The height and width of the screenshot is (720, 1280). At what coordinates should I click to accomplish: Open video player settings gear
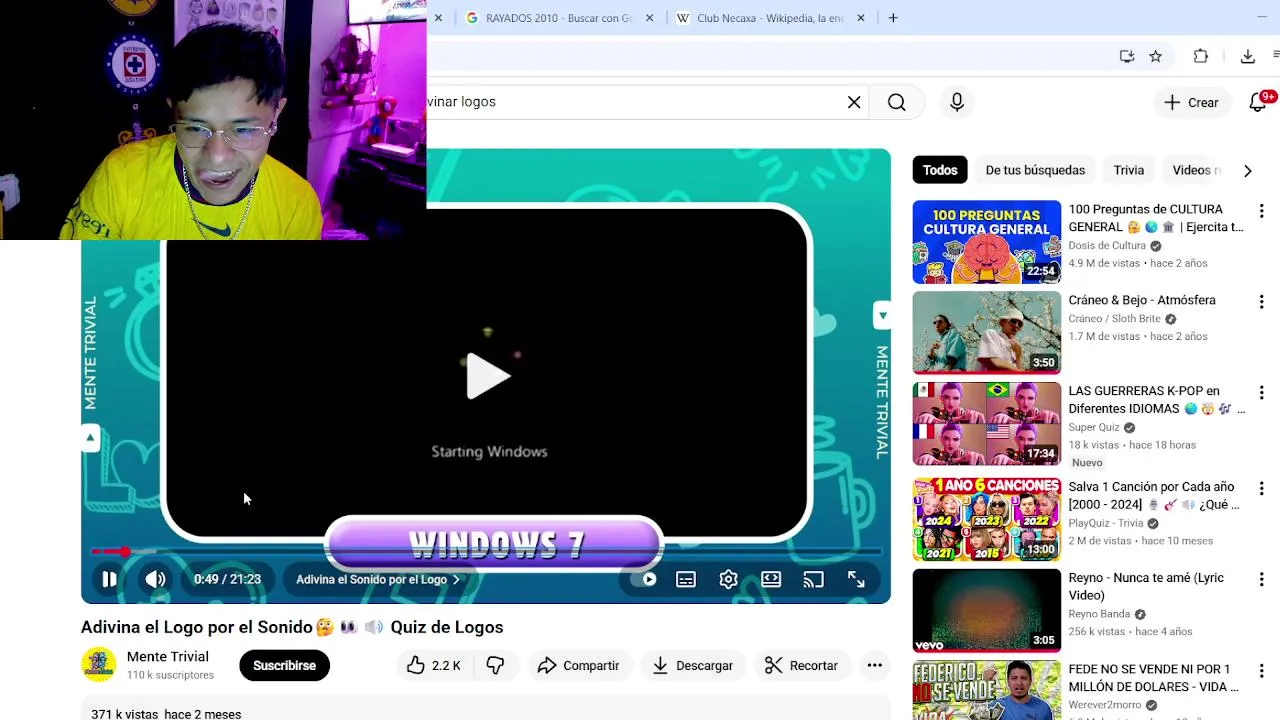(728, 579)
